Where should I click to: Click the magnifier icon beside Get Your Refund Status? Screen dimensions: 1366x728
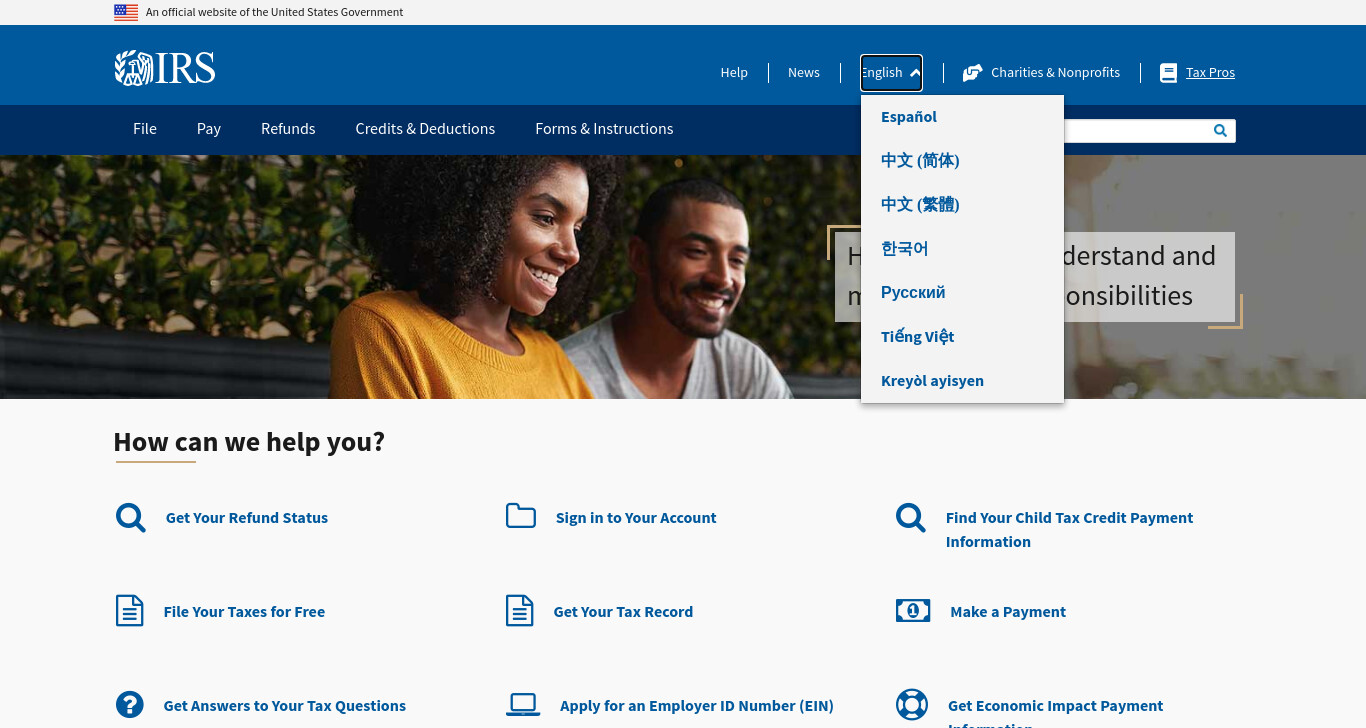click(x=131, y=517)
